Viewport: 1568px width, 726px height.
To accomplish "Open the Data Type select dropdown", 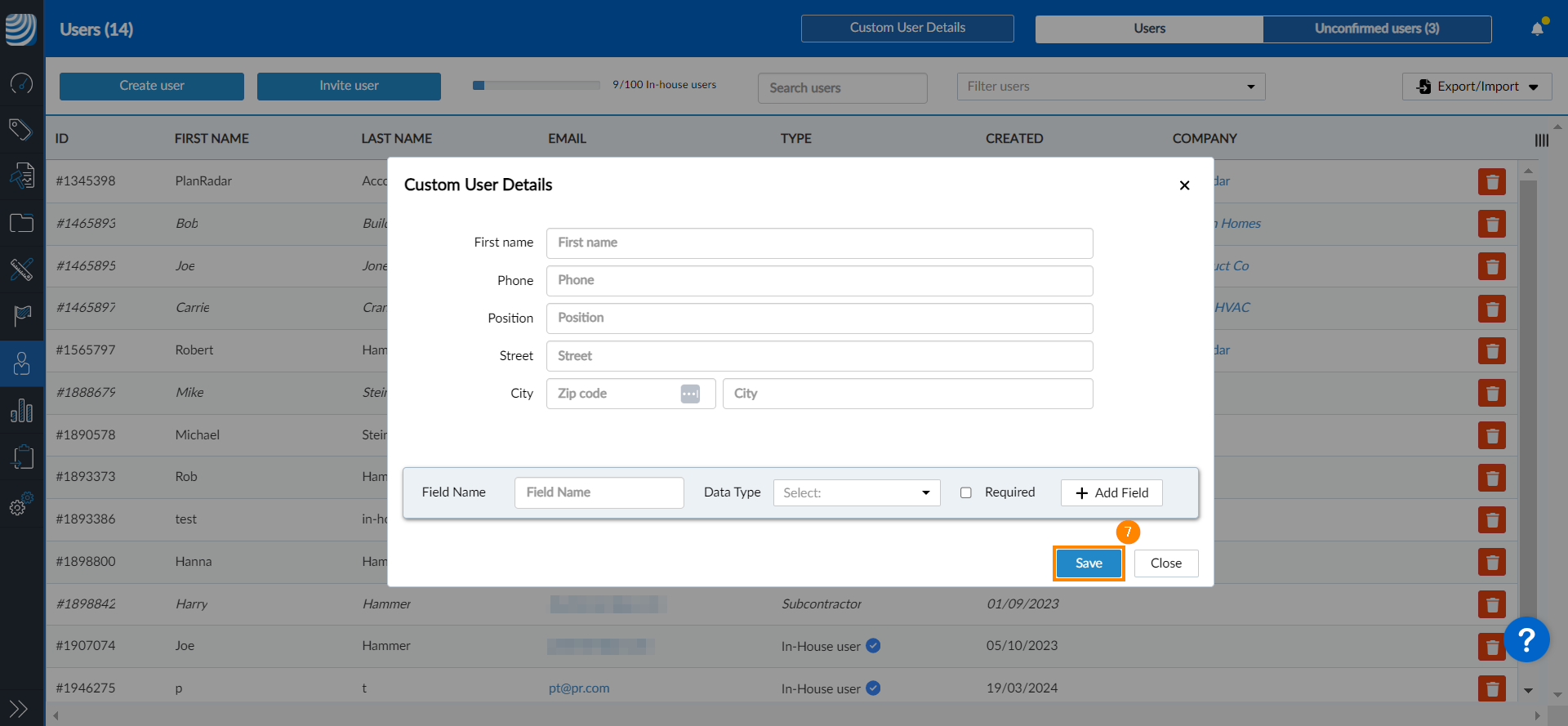I will 856,492.
